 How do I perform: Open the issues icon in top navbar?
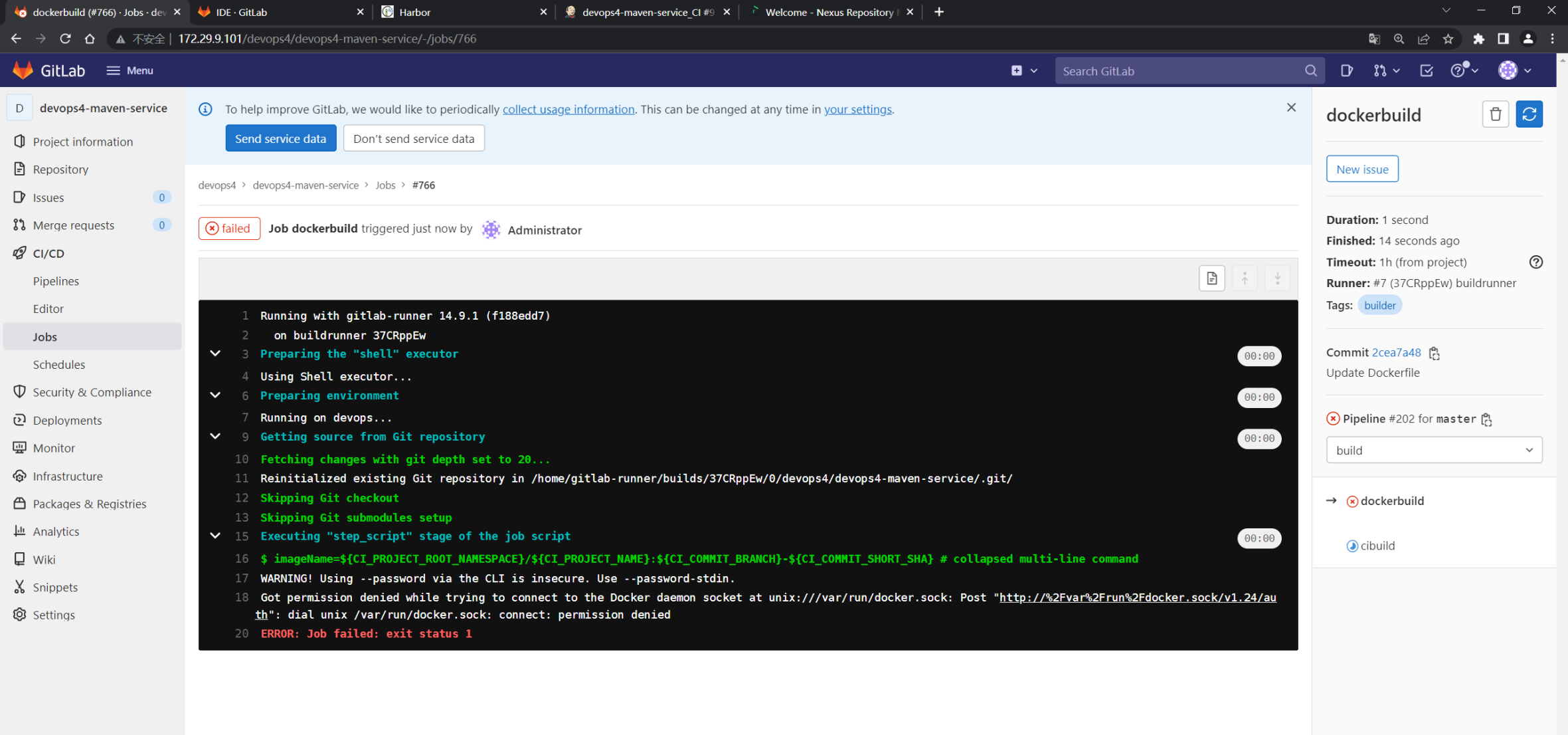[x=1346, y=70]
